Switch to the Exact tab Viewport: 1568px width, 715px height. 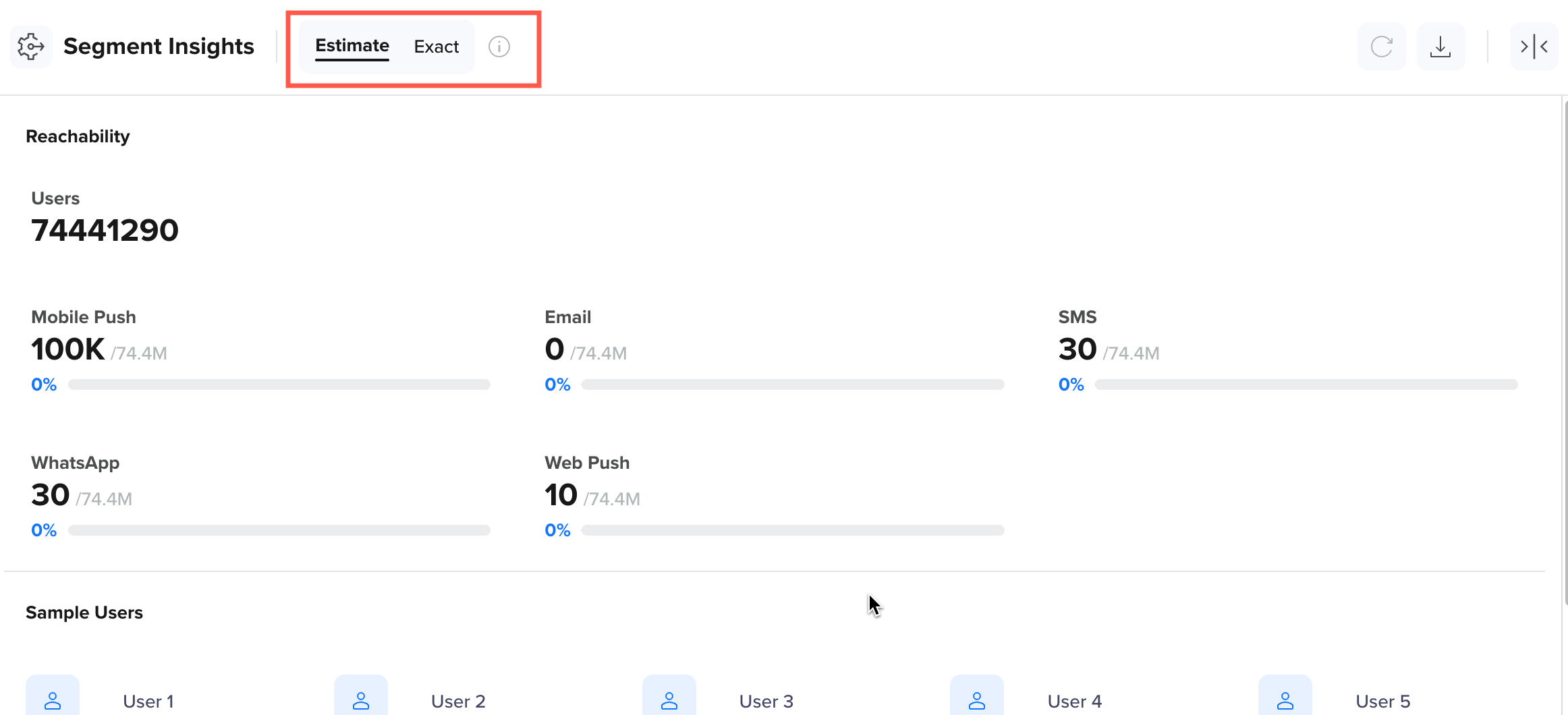point(436,46)
